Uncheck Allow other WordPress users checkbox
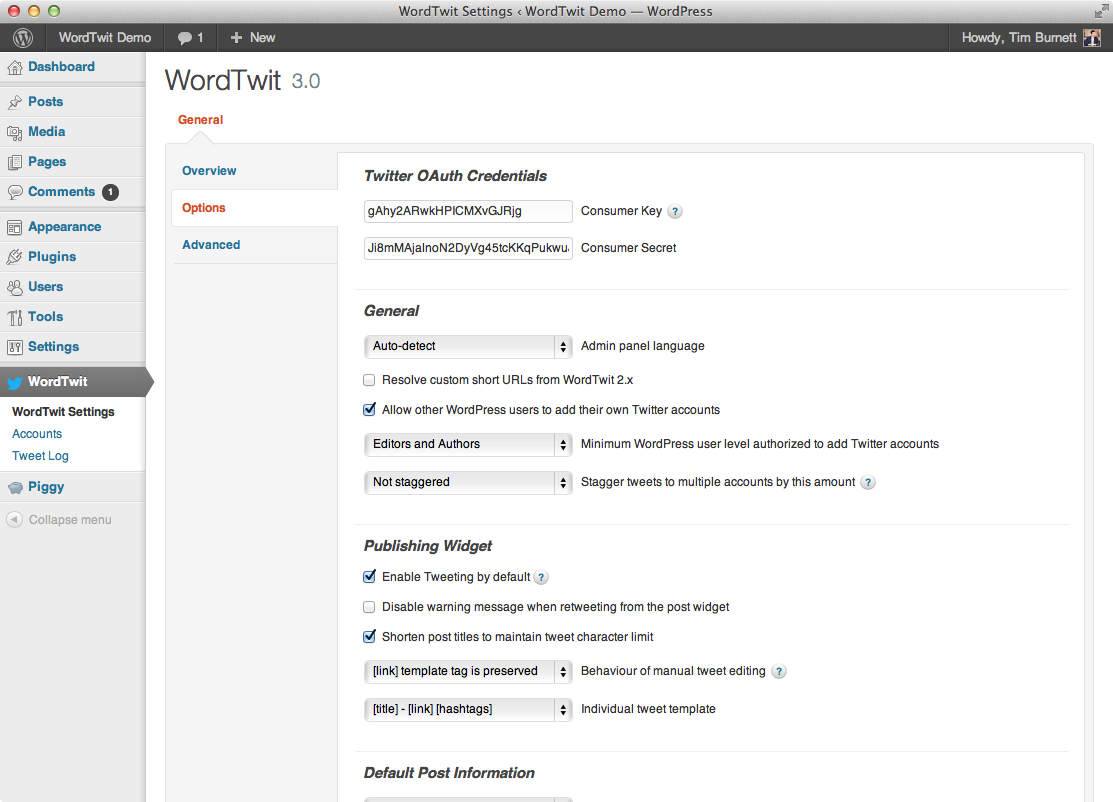Image resolution: width=1113 pixels, height=802 pixels. 369,410
